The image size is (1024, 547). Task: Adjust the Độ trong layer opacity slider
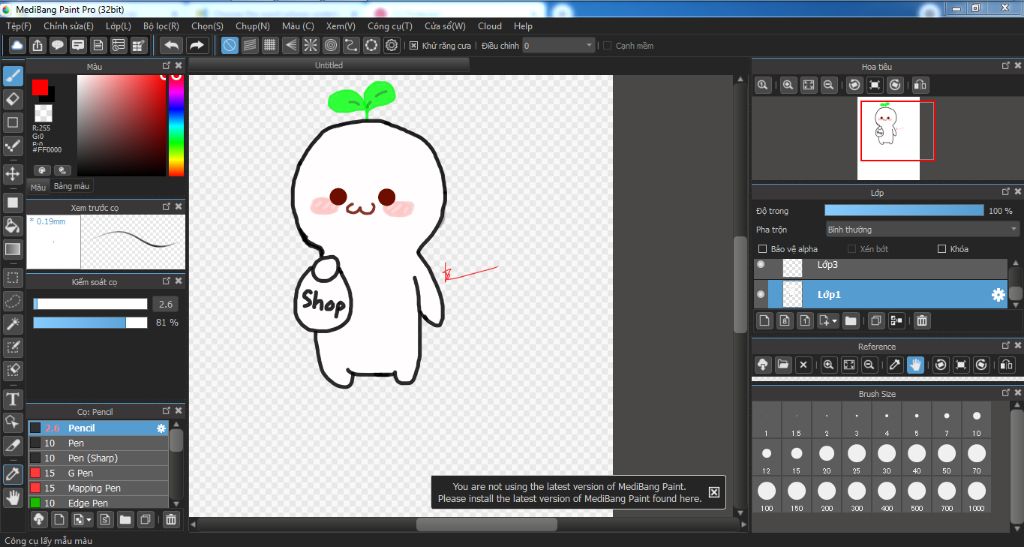click(x=904, y=211)
